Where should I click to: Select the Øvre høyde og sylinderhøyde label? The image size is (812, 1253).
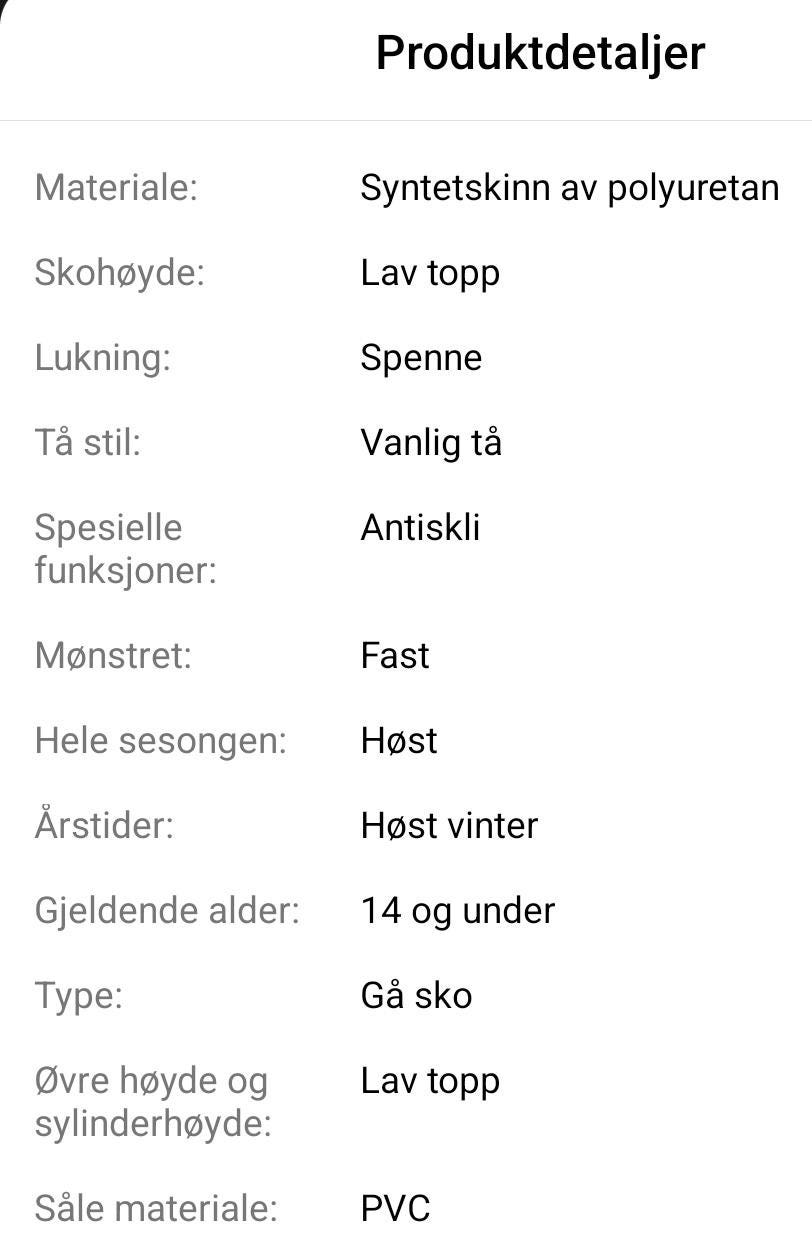pos(153,1103)
